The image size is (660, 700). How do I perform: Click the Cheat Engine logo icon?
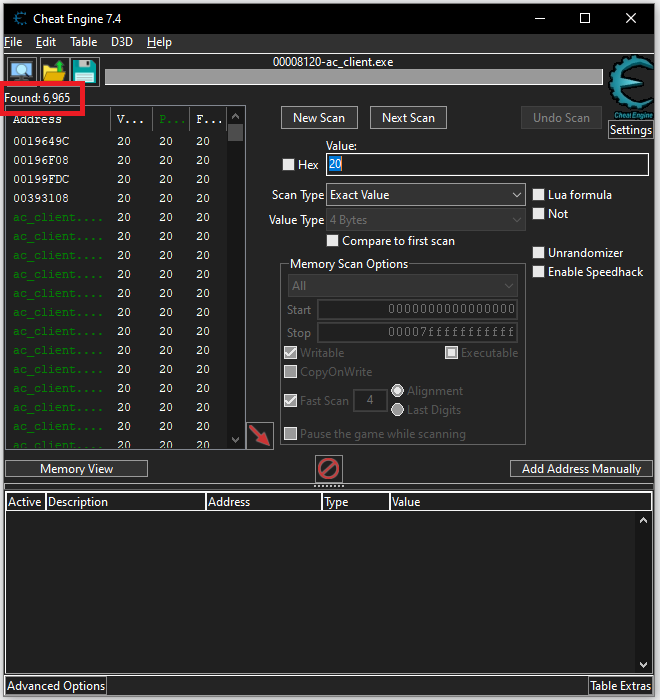(630, 89)
